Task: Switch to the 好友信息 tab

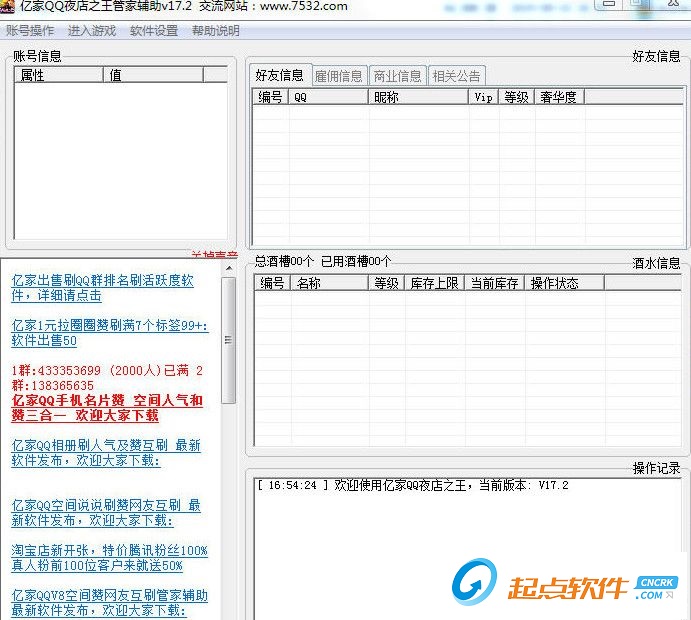Action: tap(280, 75)
